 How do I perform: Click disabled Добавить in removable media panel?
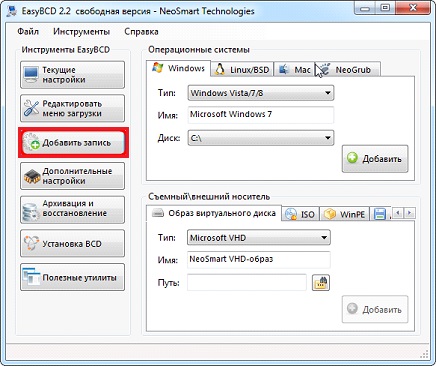[x=375, y=309]
